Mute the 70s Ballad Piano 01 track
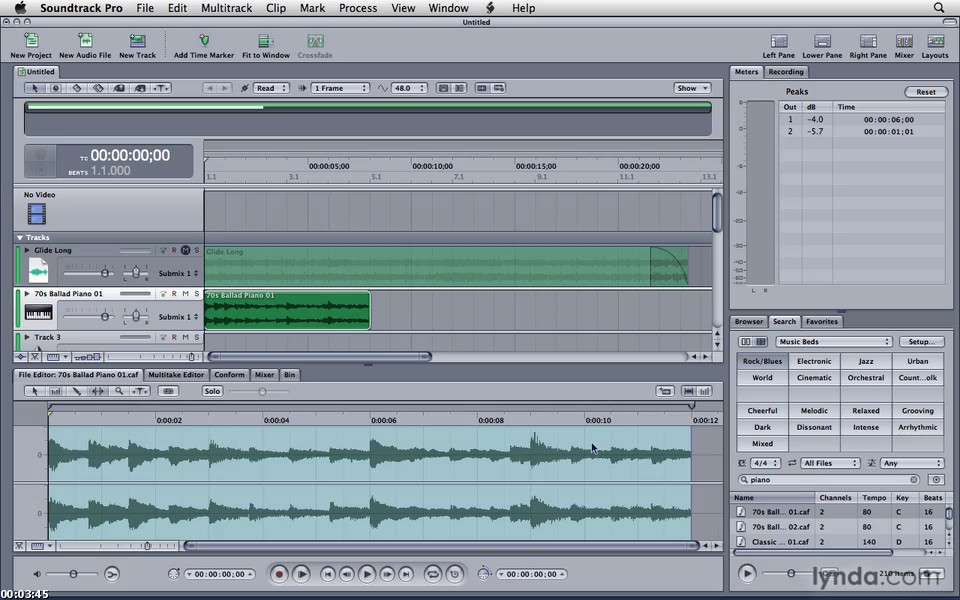Viewport: 960px width, 600px height. tap(186, 294)
